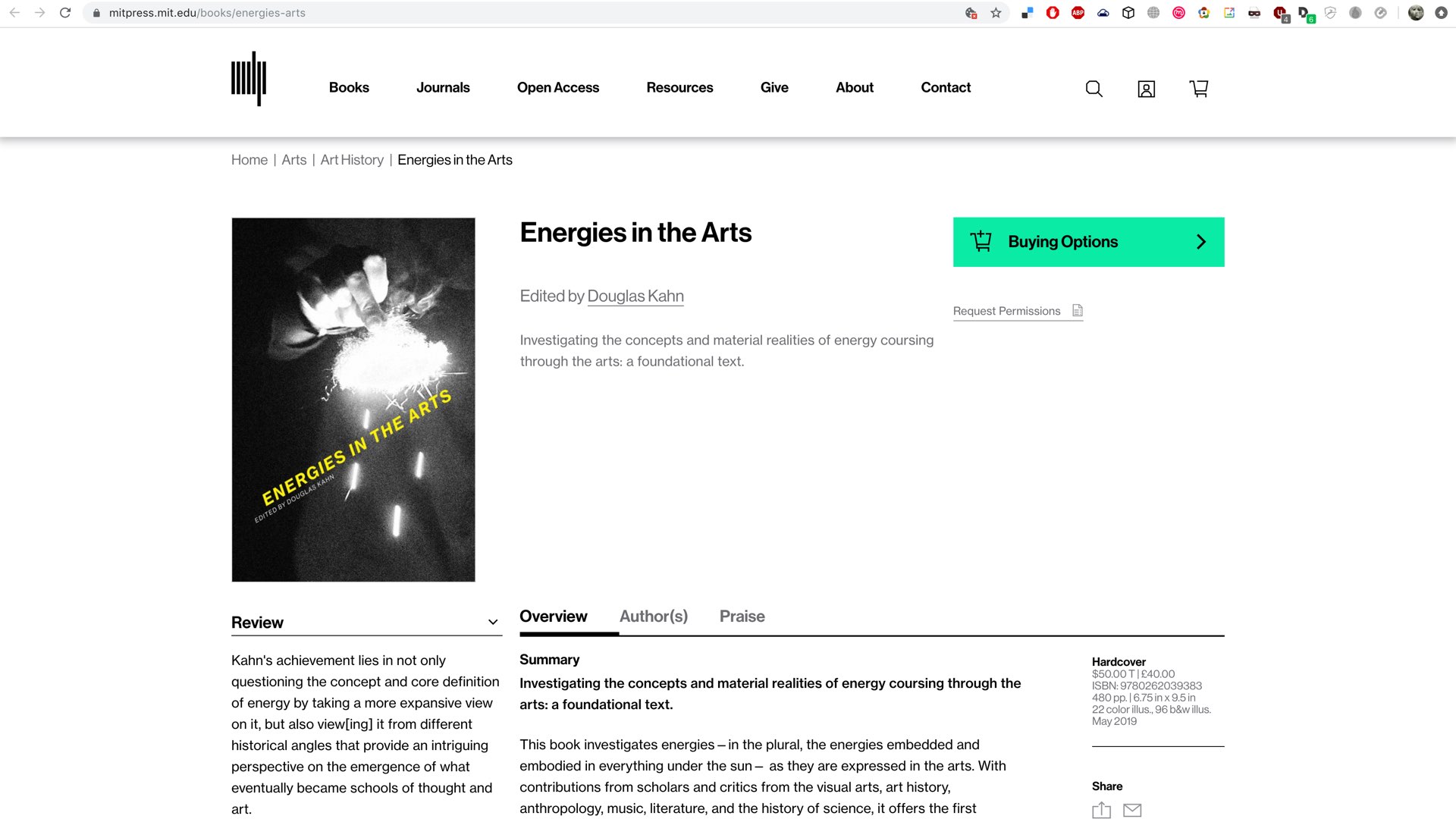This screenshot has width=1456, height=819.
Task: Switch to the Praise tab
Action: click(x=742, y=617)
